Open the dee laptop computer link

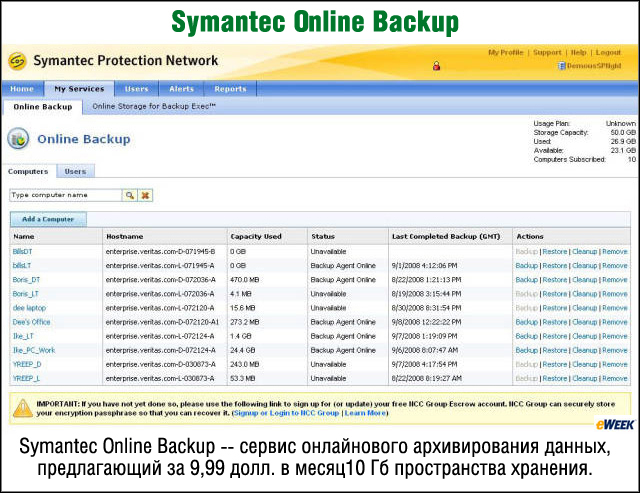(x=29, y=308)
